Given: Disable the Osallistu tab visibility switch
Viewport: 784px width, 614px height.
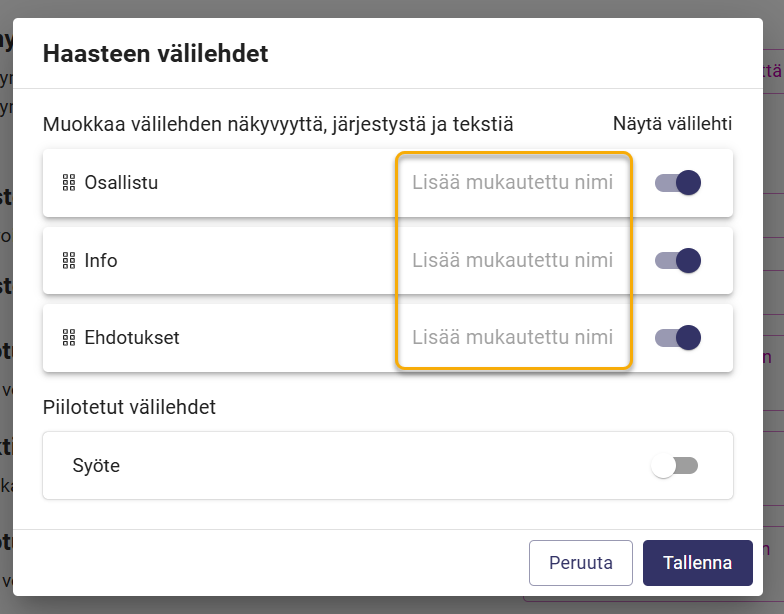Looking at the screenshot, I should pyautogui.click(x=678, y=182).
